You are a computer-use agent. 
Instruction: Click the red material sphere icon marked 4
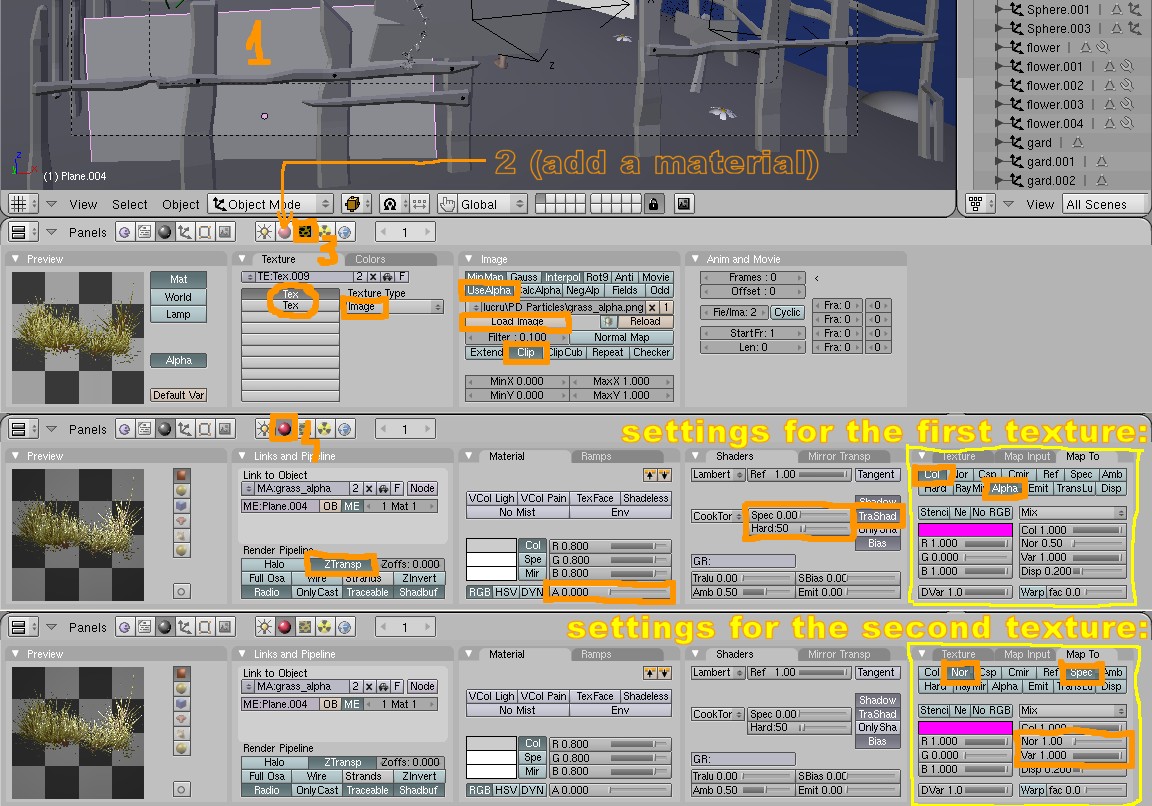pyautogui.click(x=284, y=429)
